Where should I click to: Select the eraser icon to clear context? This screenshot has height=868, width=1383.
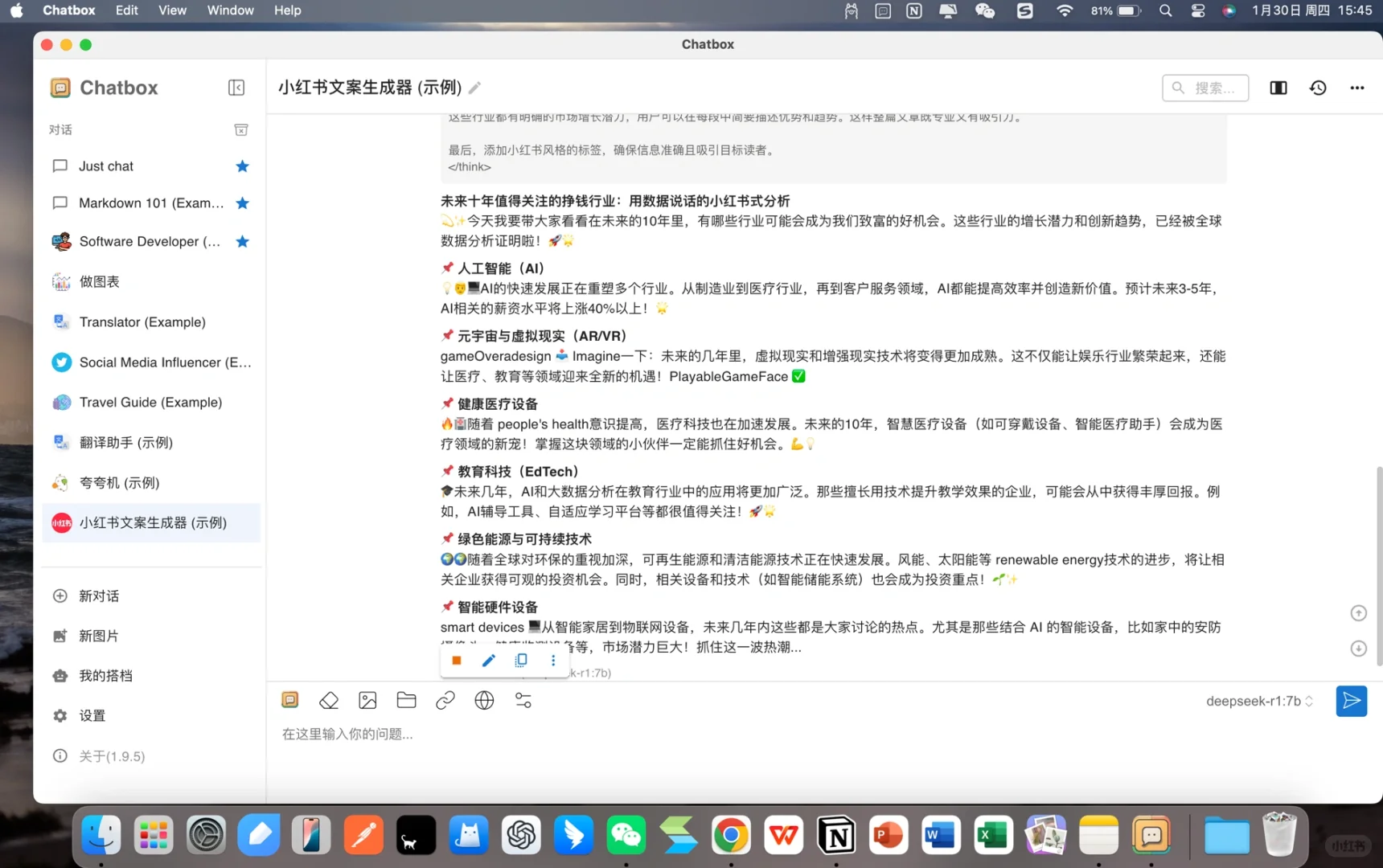click(328, 700)
